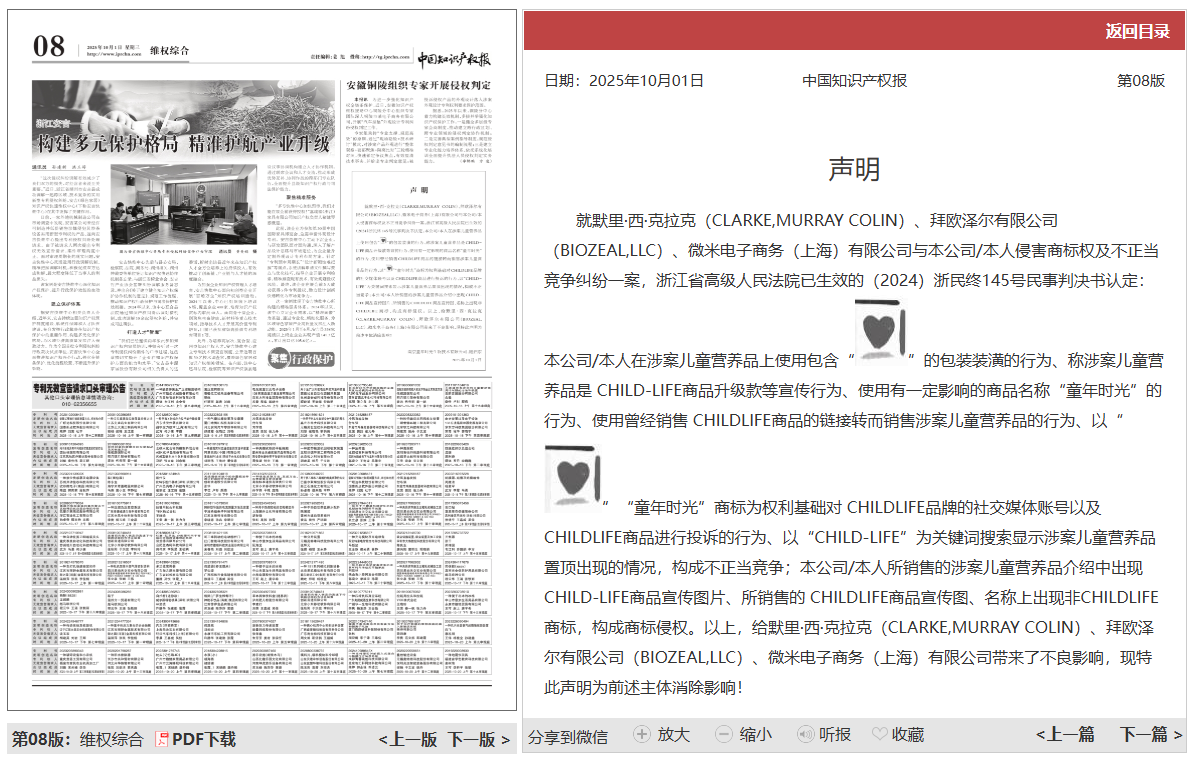The height and width of the screenshot is (765, 1198).
Task: Click the plus icon beside 放大
Action: pos(641,733)
